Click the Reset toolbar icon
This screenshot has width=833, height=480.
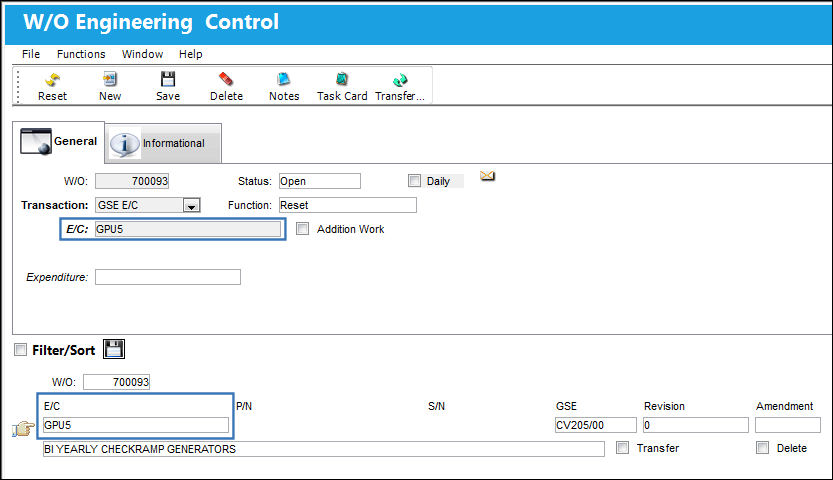pyautogui.click(x=52, y=80)
